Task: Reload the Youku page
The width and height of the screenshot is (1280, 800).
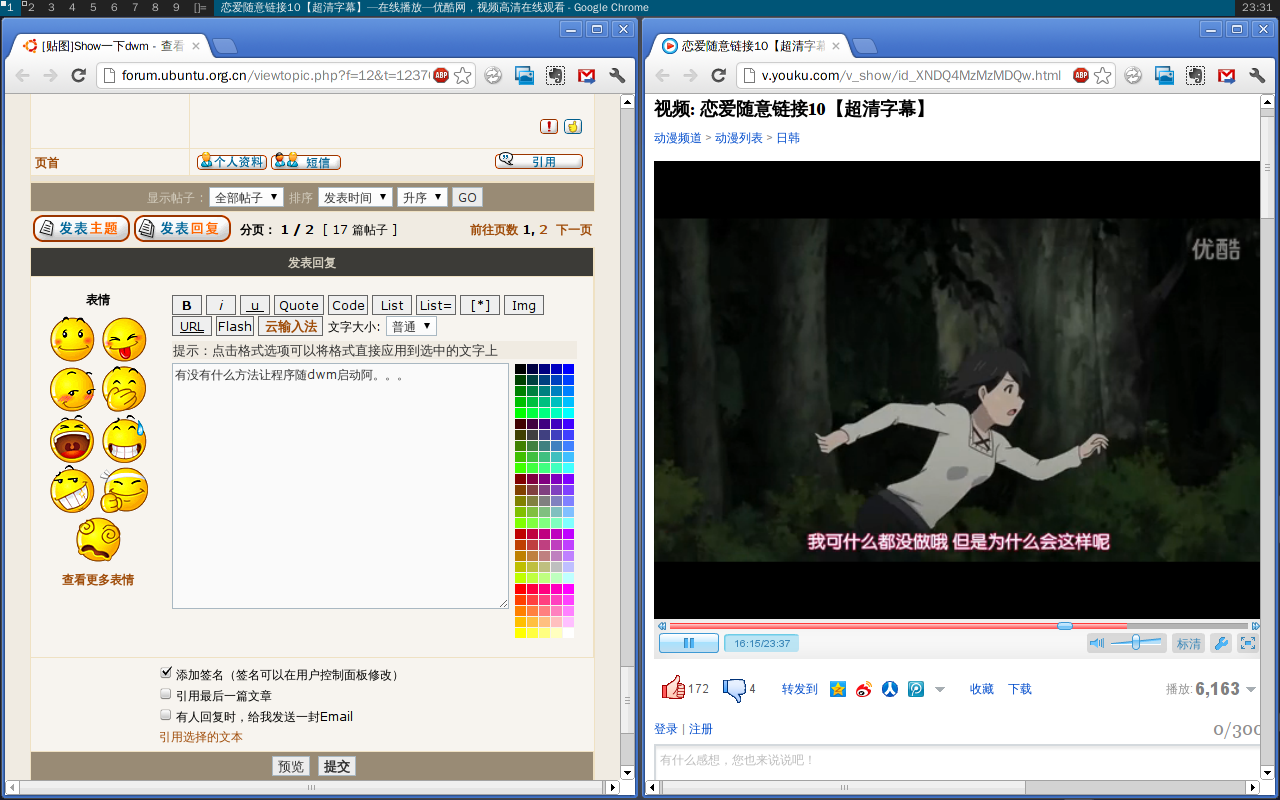Action: [x=718, y=75]
